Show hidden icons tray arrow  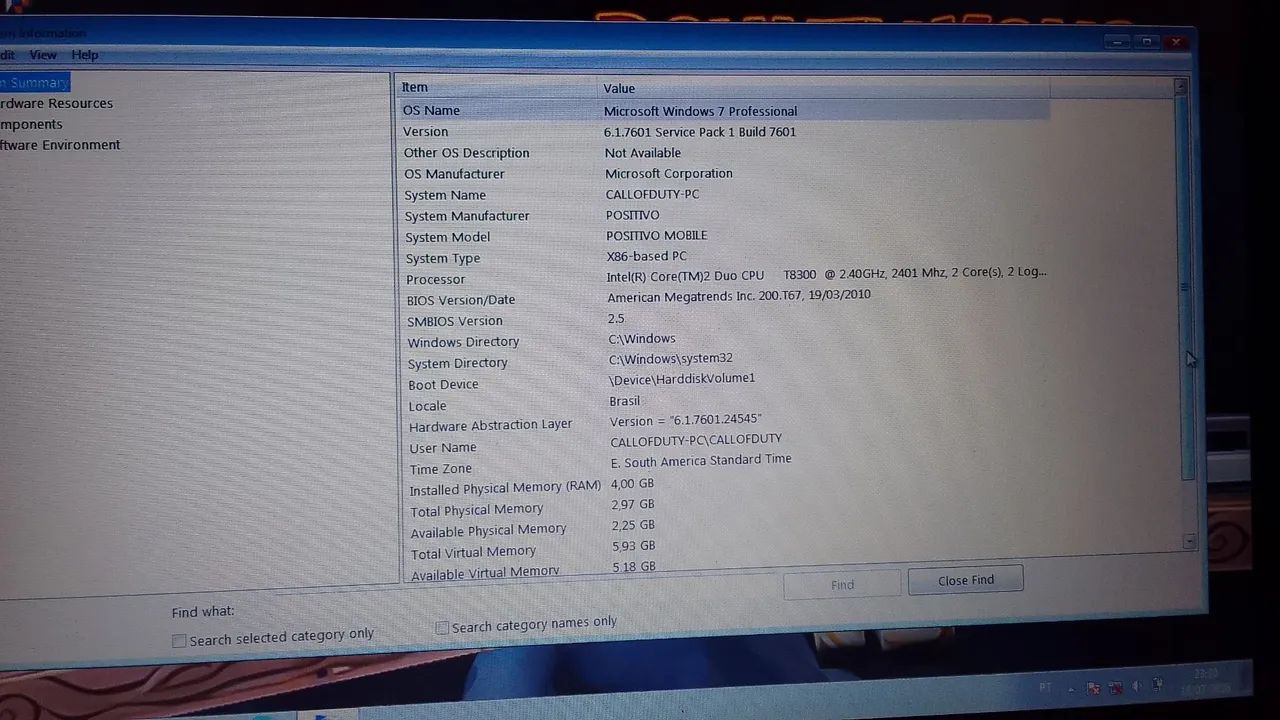1072,689
